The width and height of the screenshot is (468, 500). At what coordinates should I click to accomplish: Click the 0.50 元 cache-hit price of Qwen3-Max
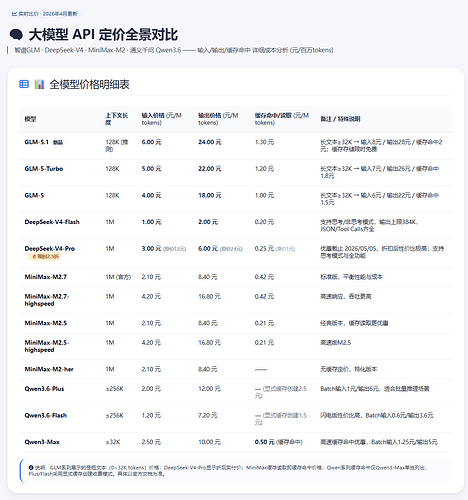265,442
